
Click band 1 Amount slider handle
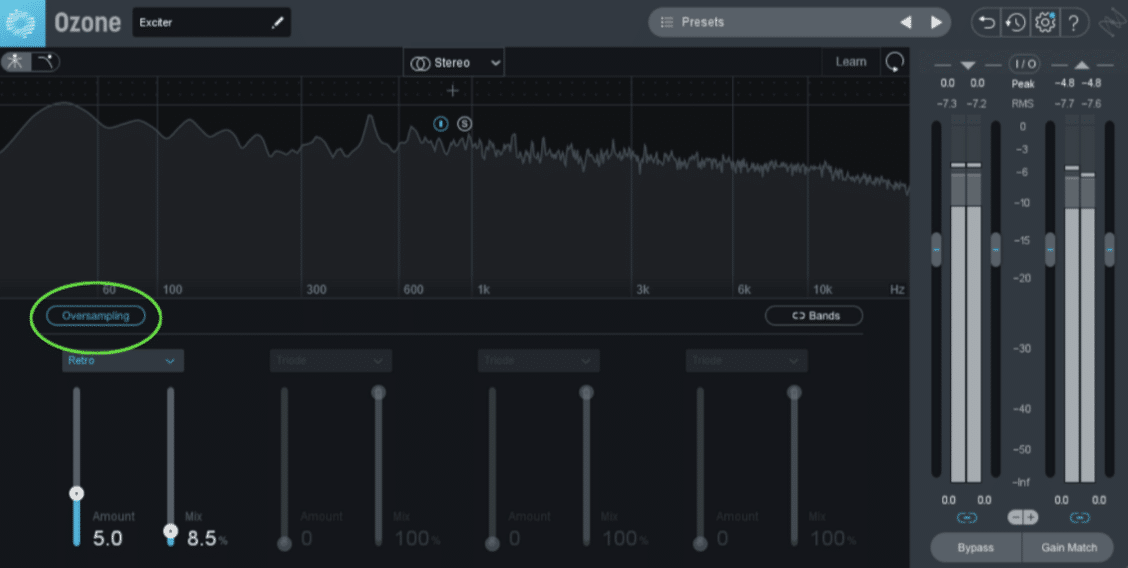[76, 493]
